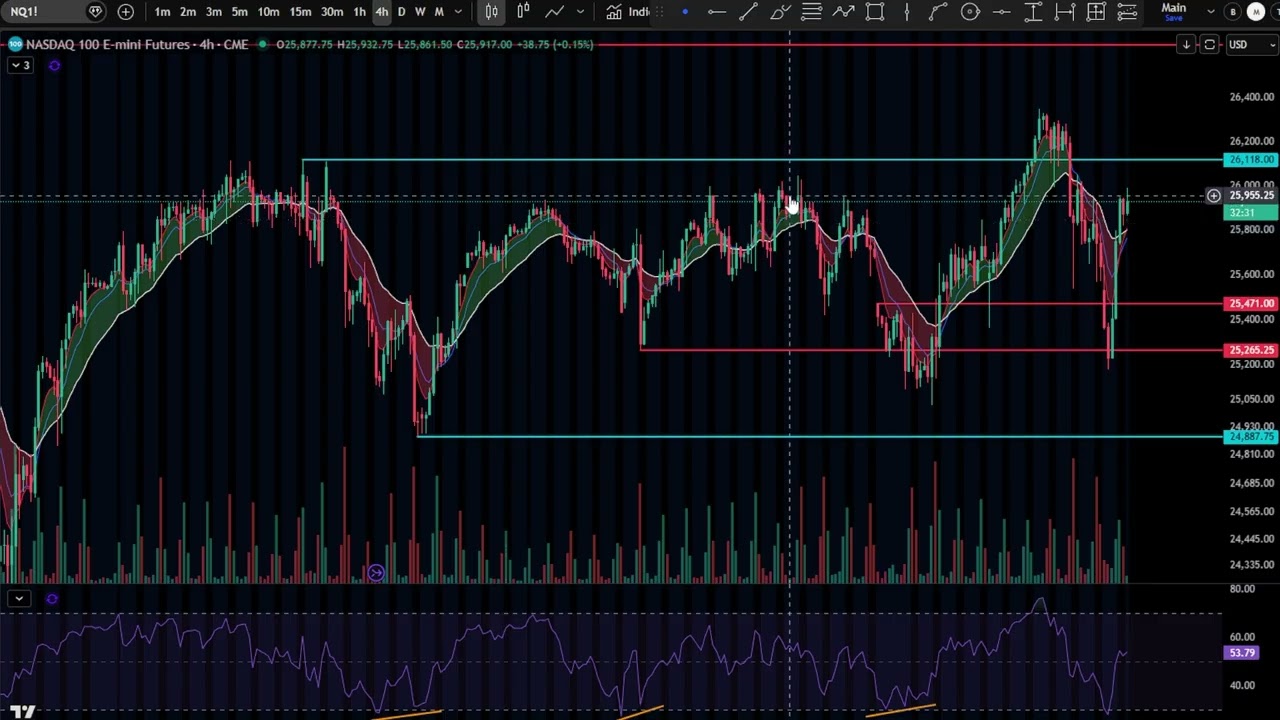Viewport: 1280px width, 720px height.
Task: Click the 26,118.00 cyan price label
Action: pyautogui.click(x=1251, y=160)
